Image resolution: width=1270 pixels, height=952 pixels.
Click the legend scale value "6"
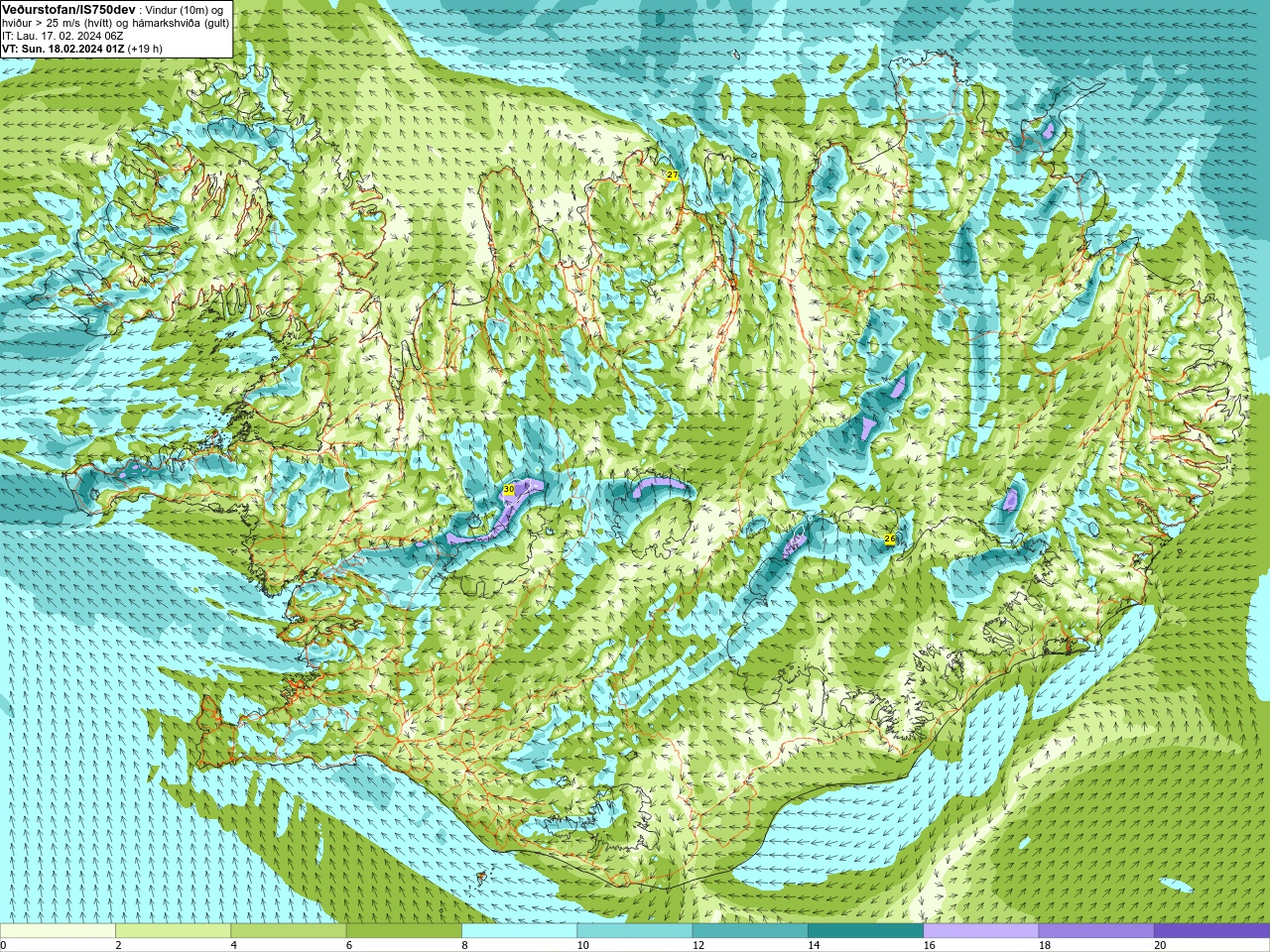pos(349,945)
